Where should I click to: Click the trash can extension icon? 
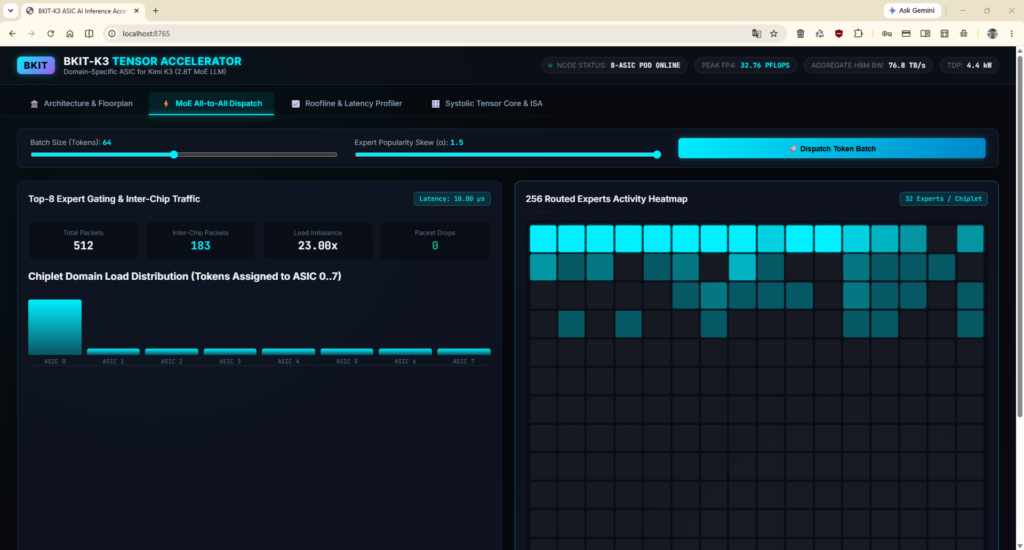point(800,33)
